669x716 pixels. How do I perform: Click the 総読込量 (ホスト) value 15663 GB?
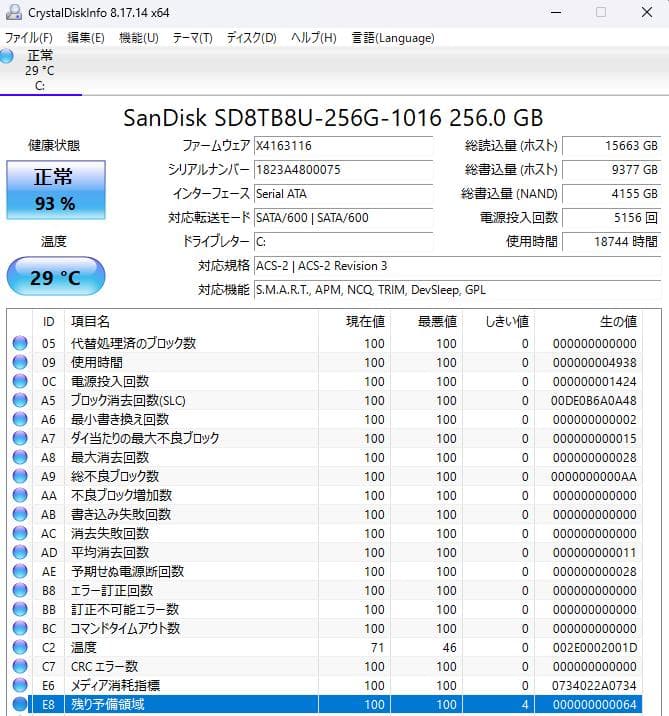(611, 146)
